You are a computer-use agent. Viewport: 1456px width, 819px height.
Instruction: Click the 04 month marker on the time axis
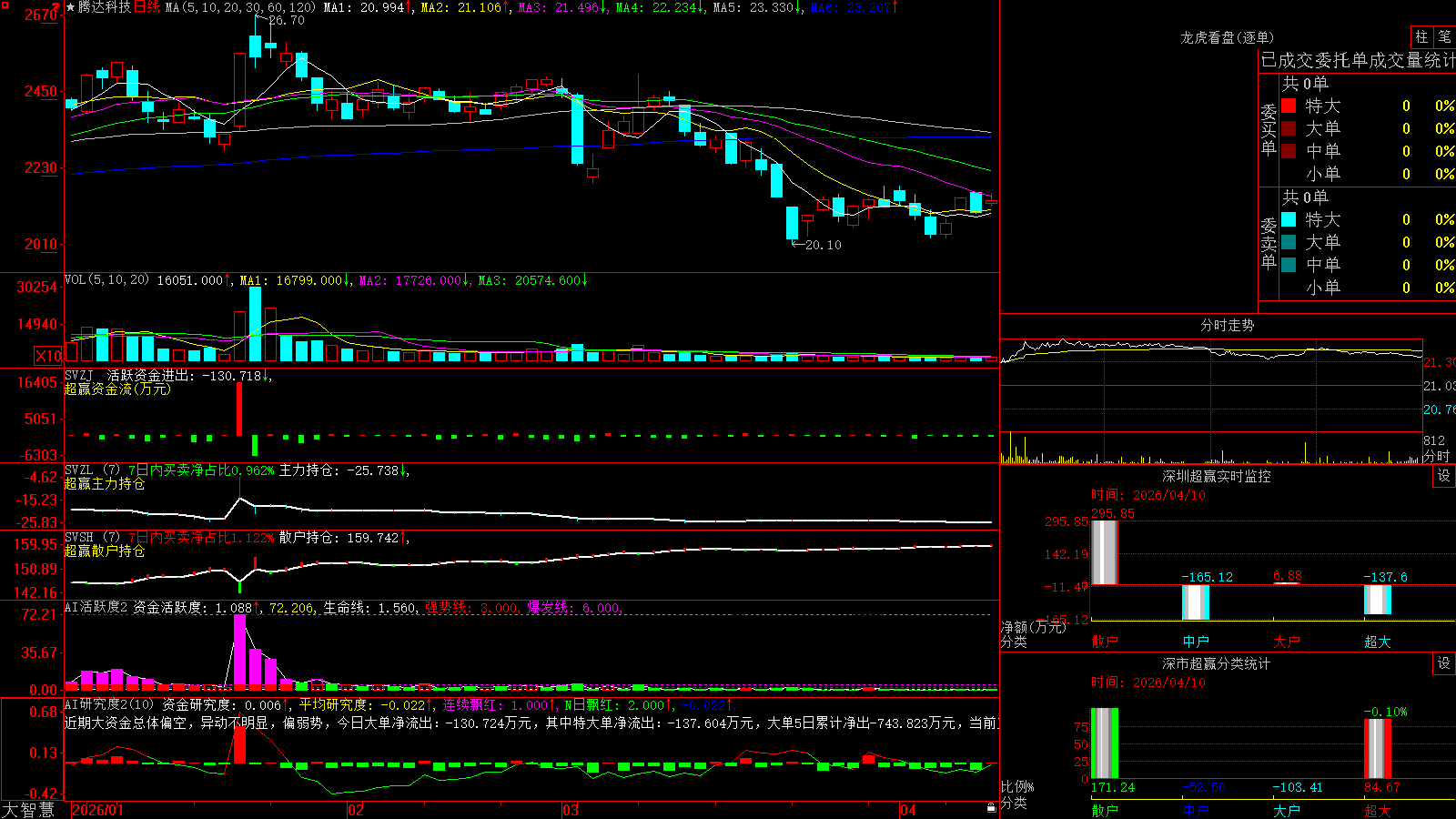pos(908,810)
